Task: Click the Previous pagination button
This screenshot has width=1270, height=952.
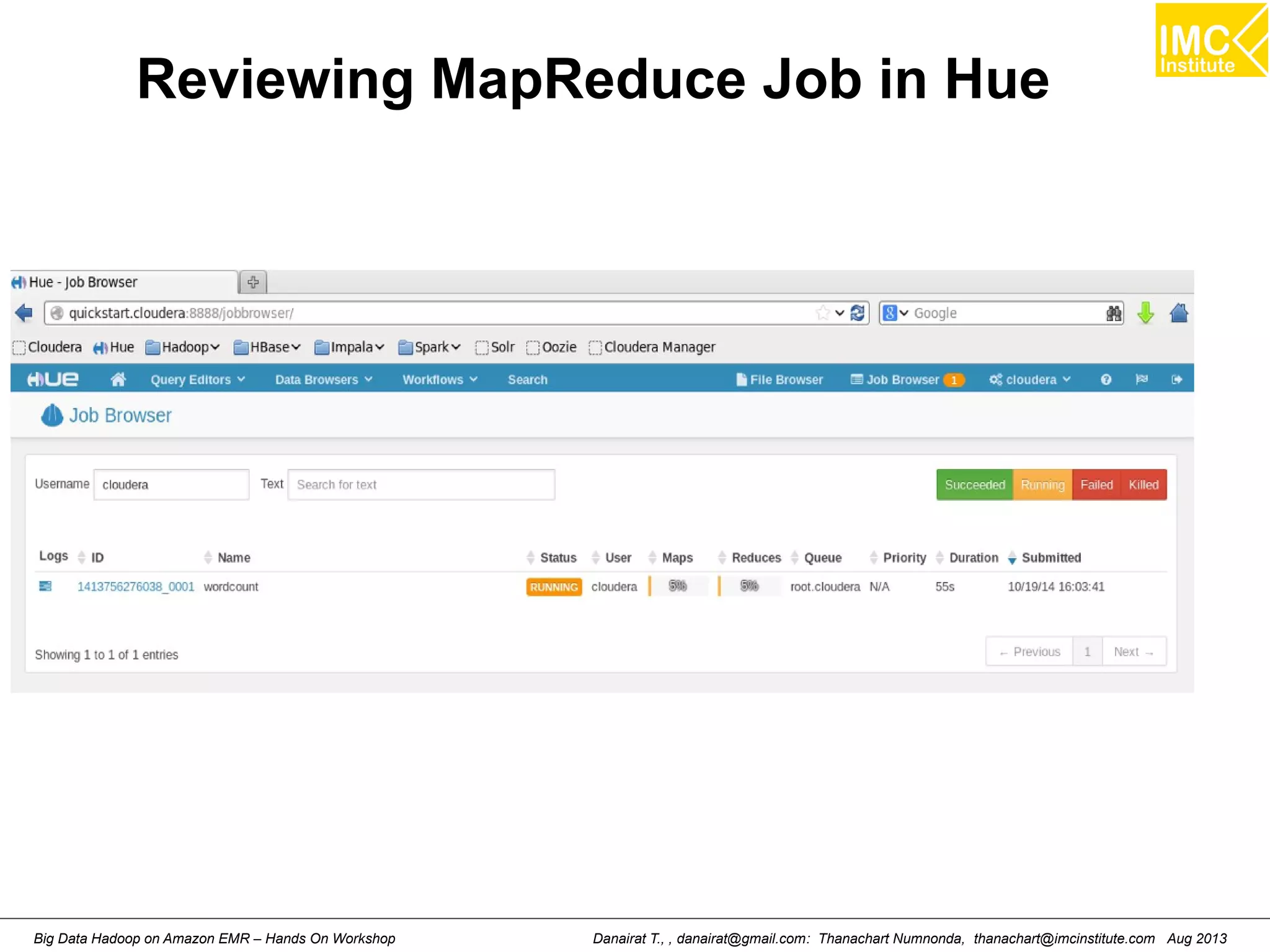Action: click(x=1029, y=651)
